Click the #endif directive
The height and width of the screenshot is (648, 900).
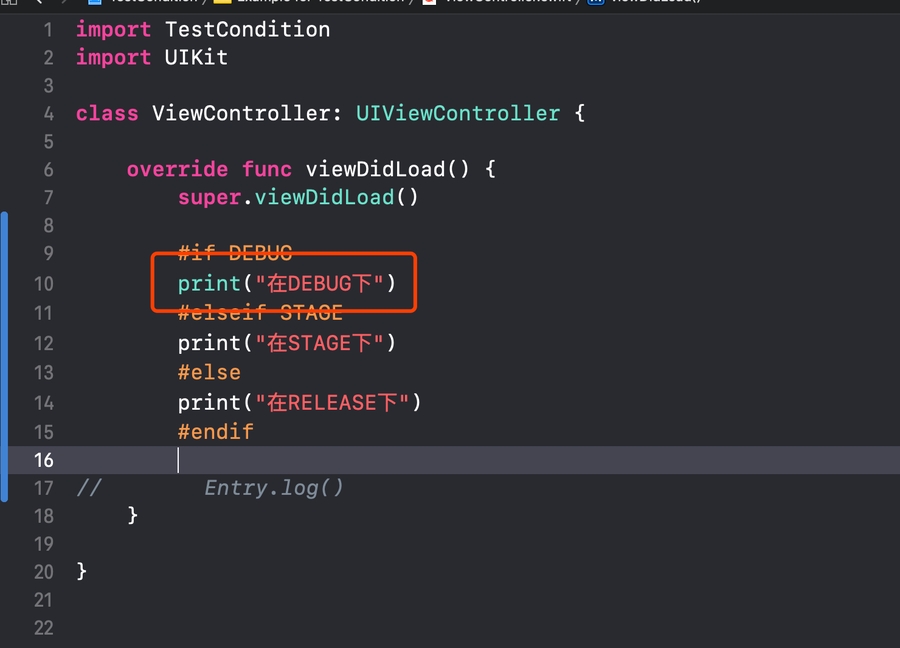point(215,432)
